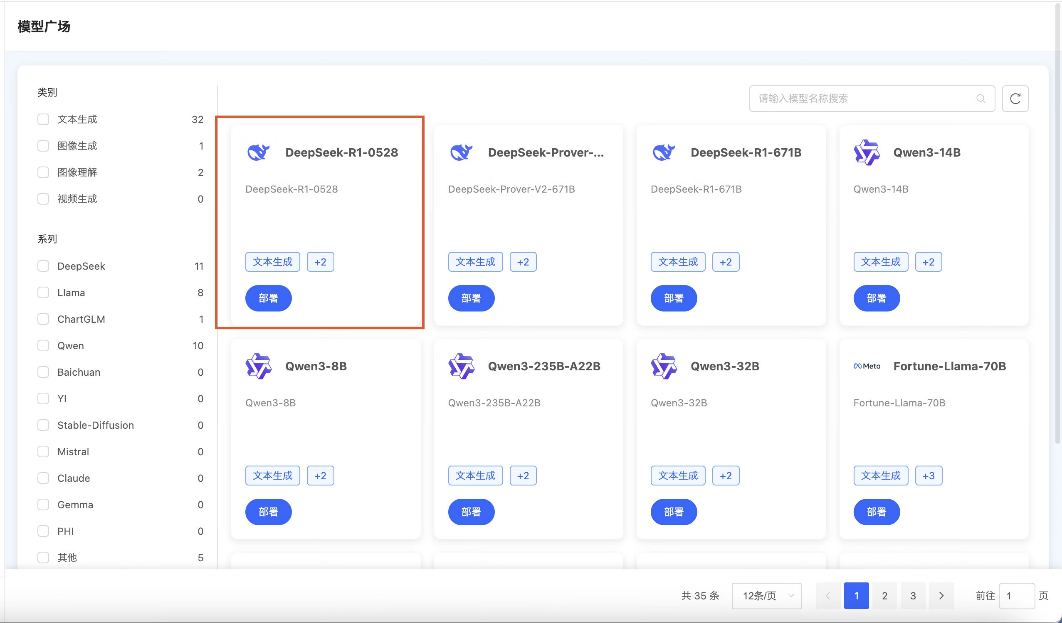Deploy the Qwen3-8B model
The height and width of the screenshot is (623, 1062).
click(268, 512)
